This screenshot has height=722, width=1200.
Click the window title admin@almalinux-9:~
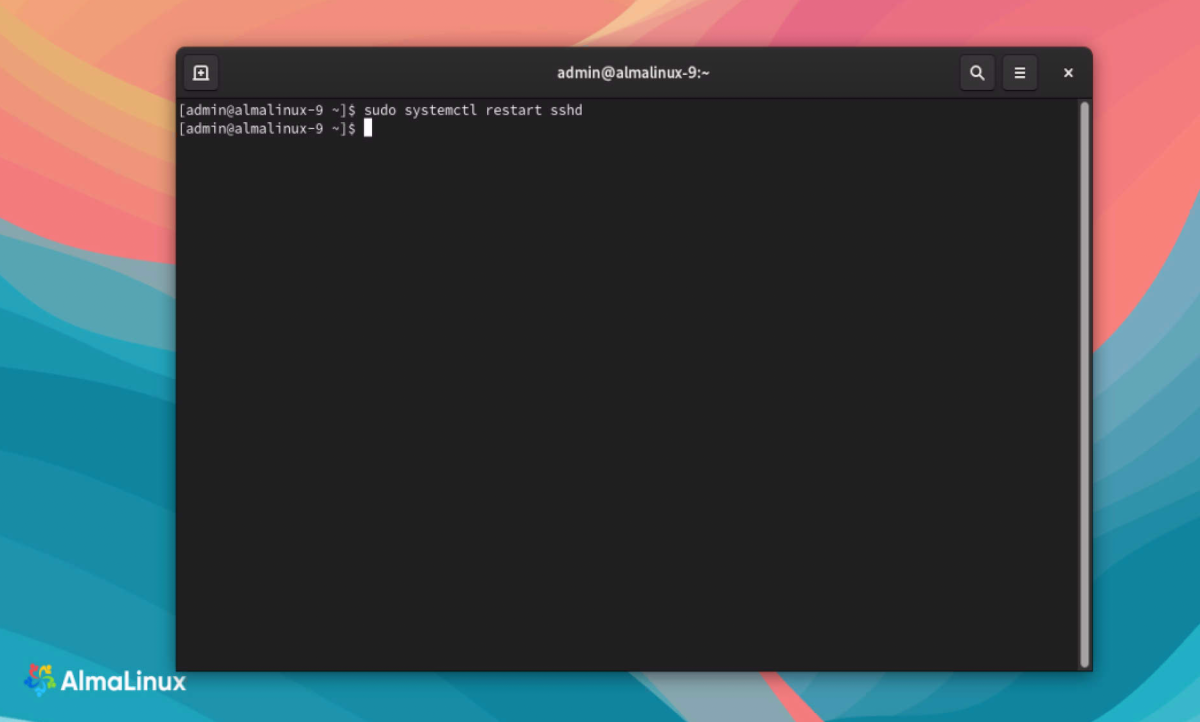(633, 73)
